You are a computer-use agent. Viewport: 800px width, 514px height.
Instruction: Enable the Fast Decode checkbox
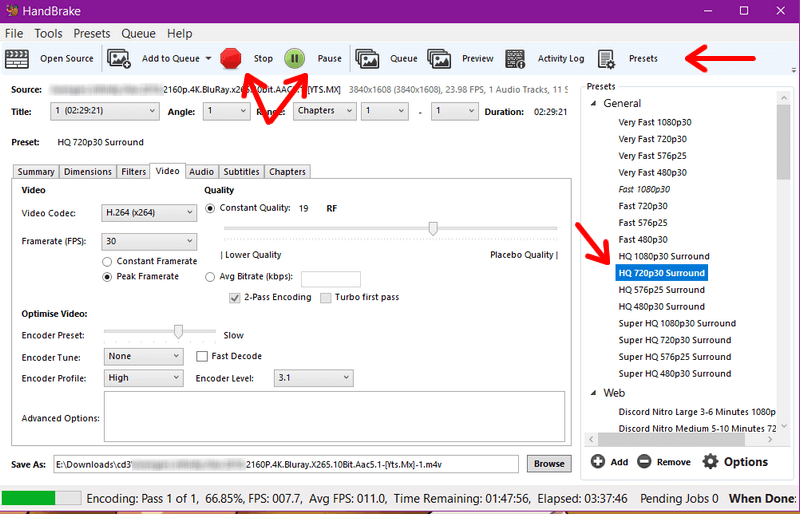202,356
